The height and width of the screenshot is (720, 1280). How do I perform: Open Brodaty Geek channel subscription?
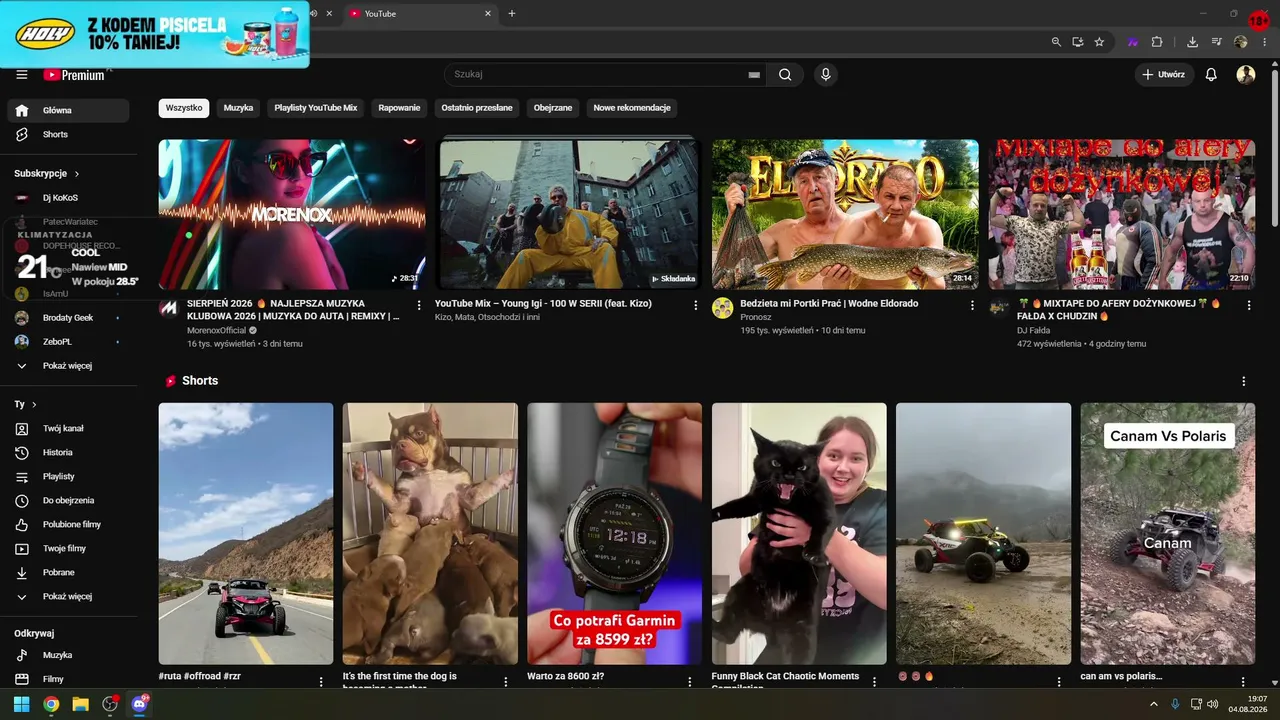pyautogui.click(x=68, y=318)
